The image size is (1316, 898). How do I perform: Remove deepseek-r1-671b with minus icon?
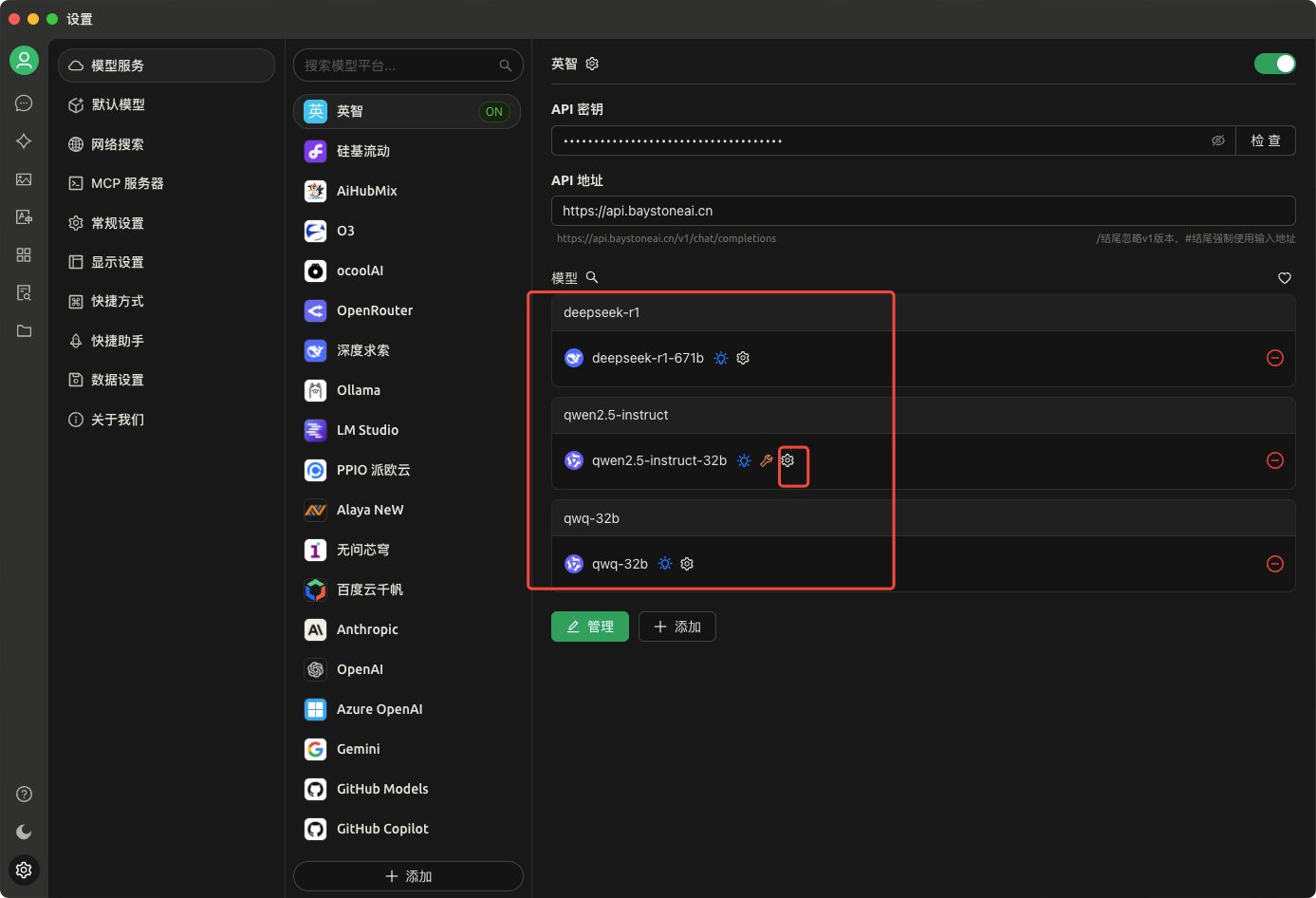[x=1275, y=358]
